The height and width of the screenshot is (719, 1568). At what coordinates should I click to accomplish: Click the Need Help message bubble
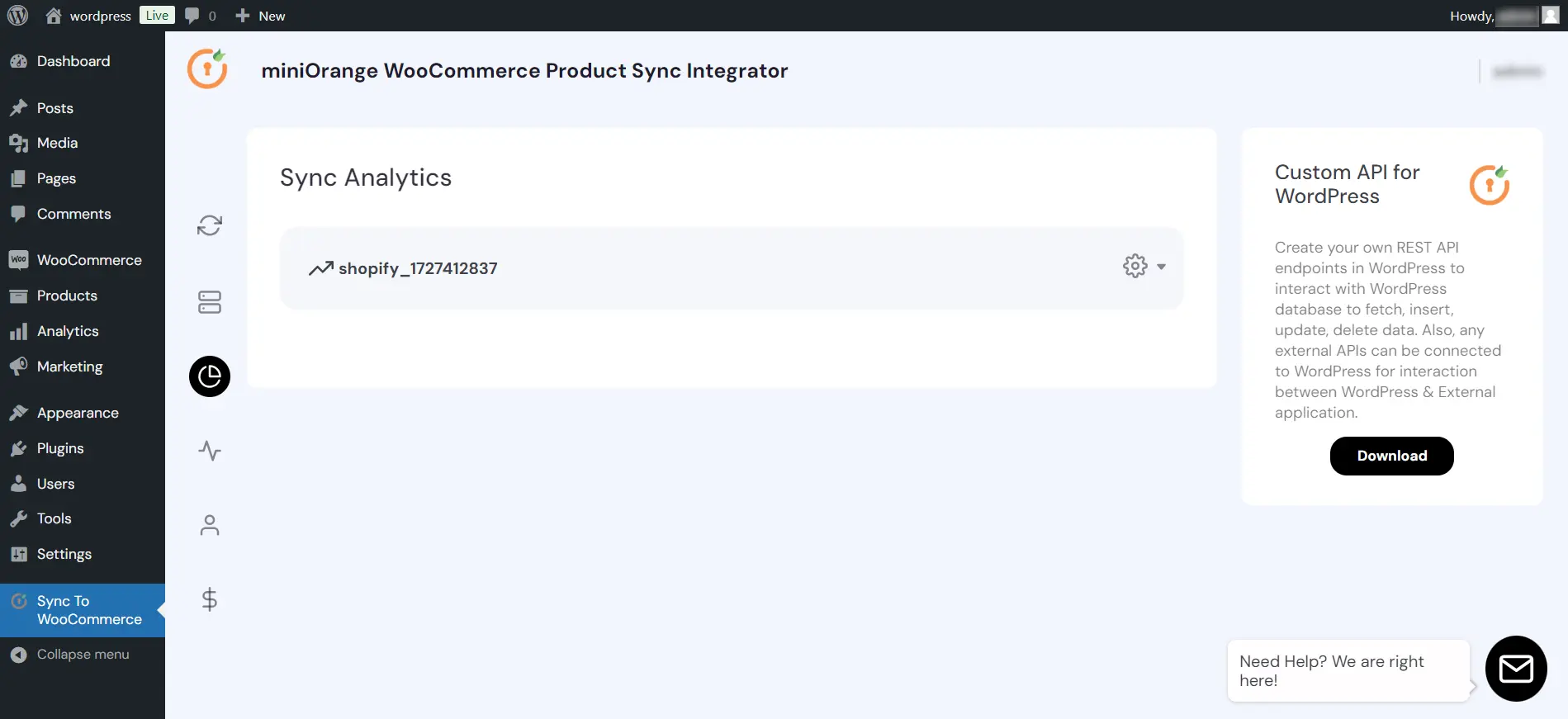[x=1348, y=670]
